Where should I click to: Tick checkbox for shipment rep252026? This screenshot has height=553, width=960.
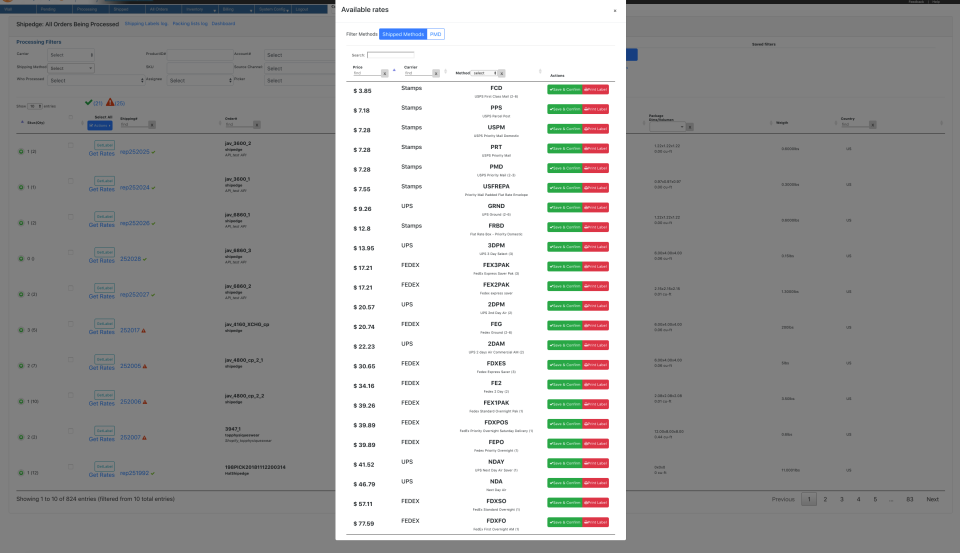coord(70,216)
